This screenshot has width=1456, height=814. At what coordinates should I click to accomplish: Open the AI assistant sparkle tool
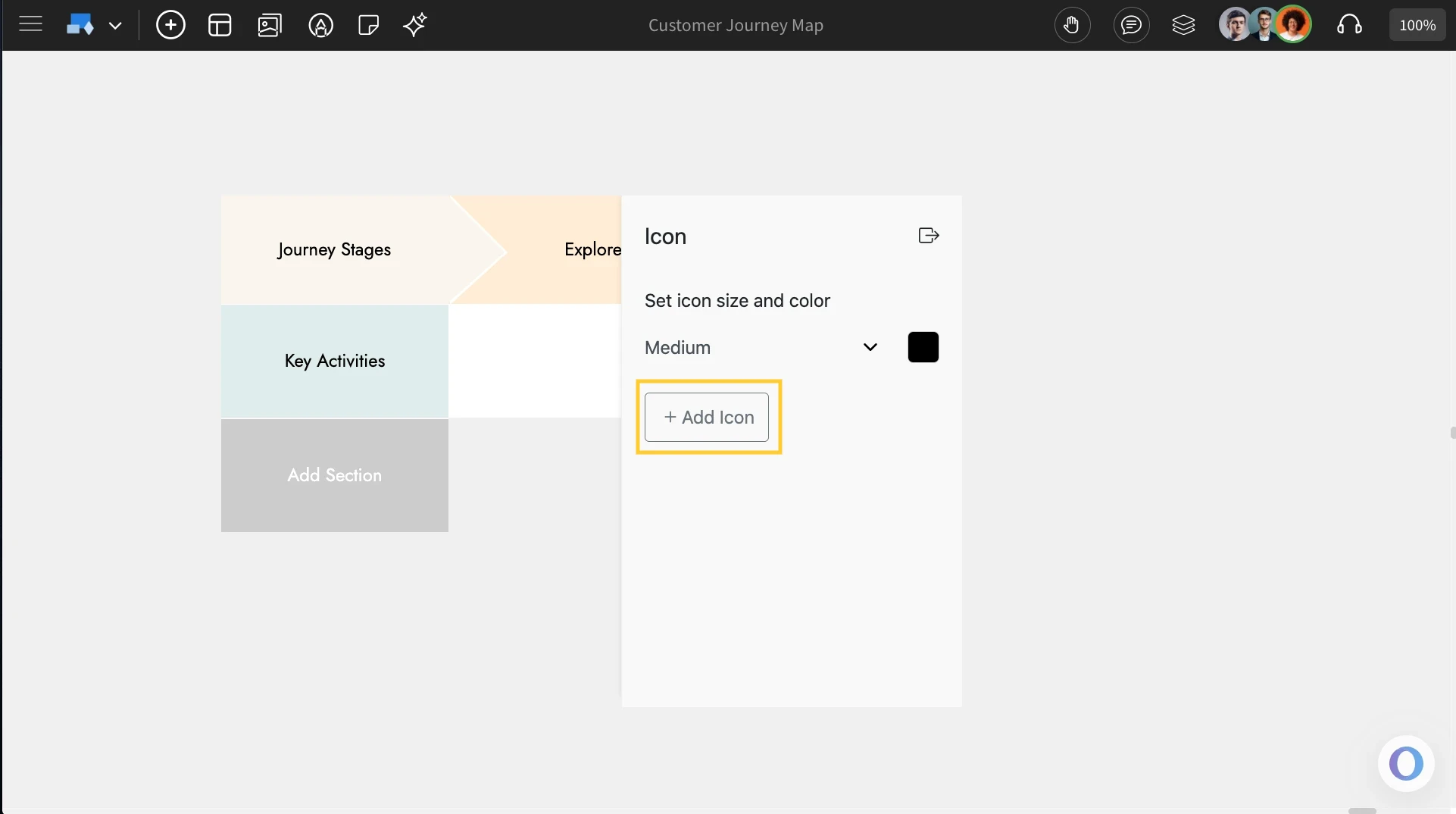tap(415, 25)
